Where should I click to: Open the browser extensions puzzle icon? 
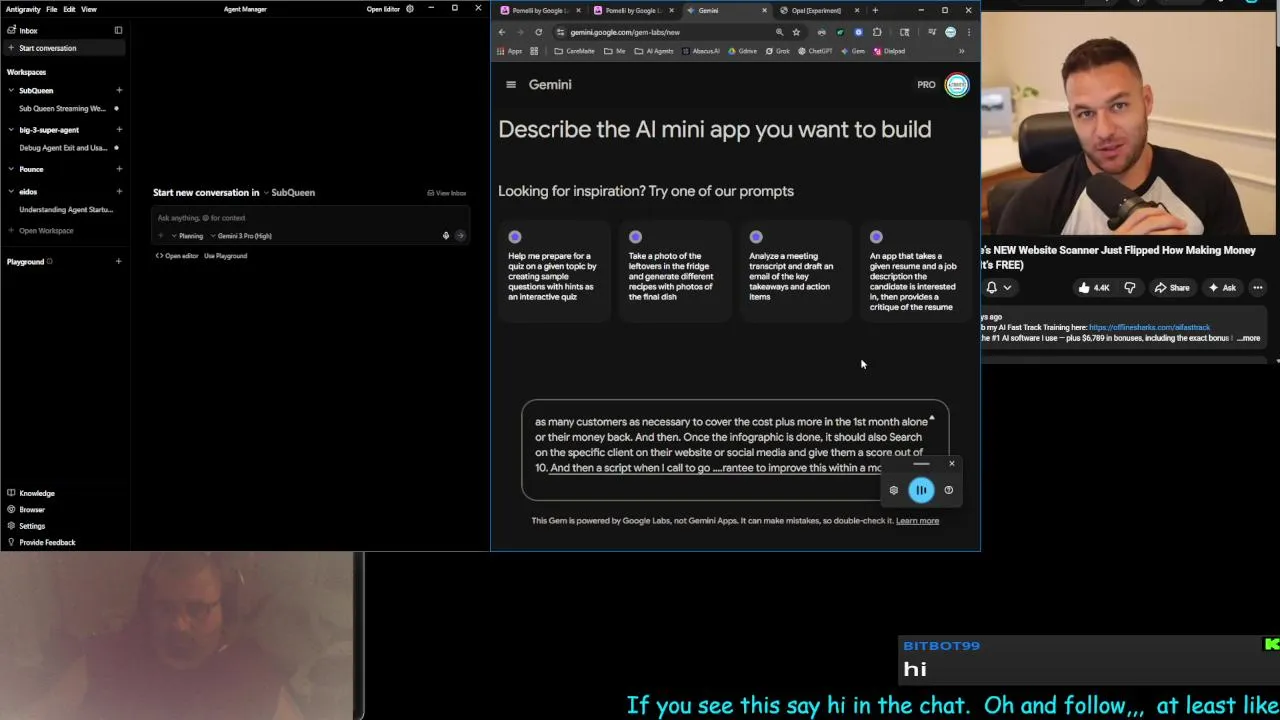pos(877,32)
